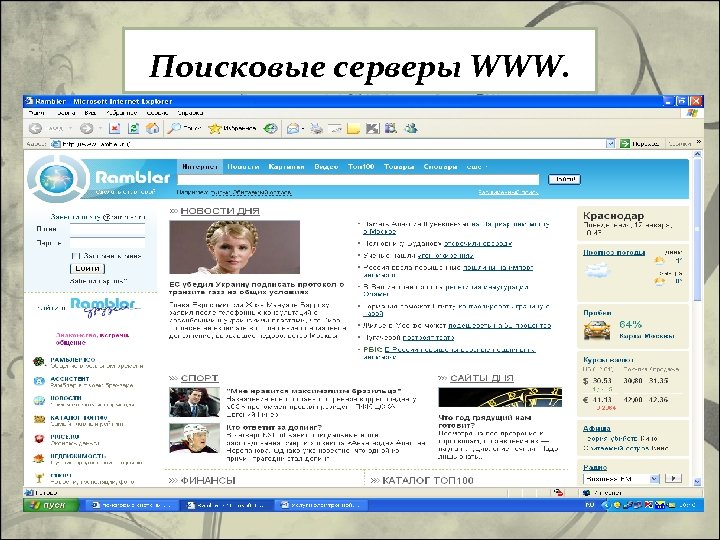The height and width of the screenshot is (540, 720).
Task: Open the НОВОСТИ ДНЯ heading link
Action: (x=220, y=211)
